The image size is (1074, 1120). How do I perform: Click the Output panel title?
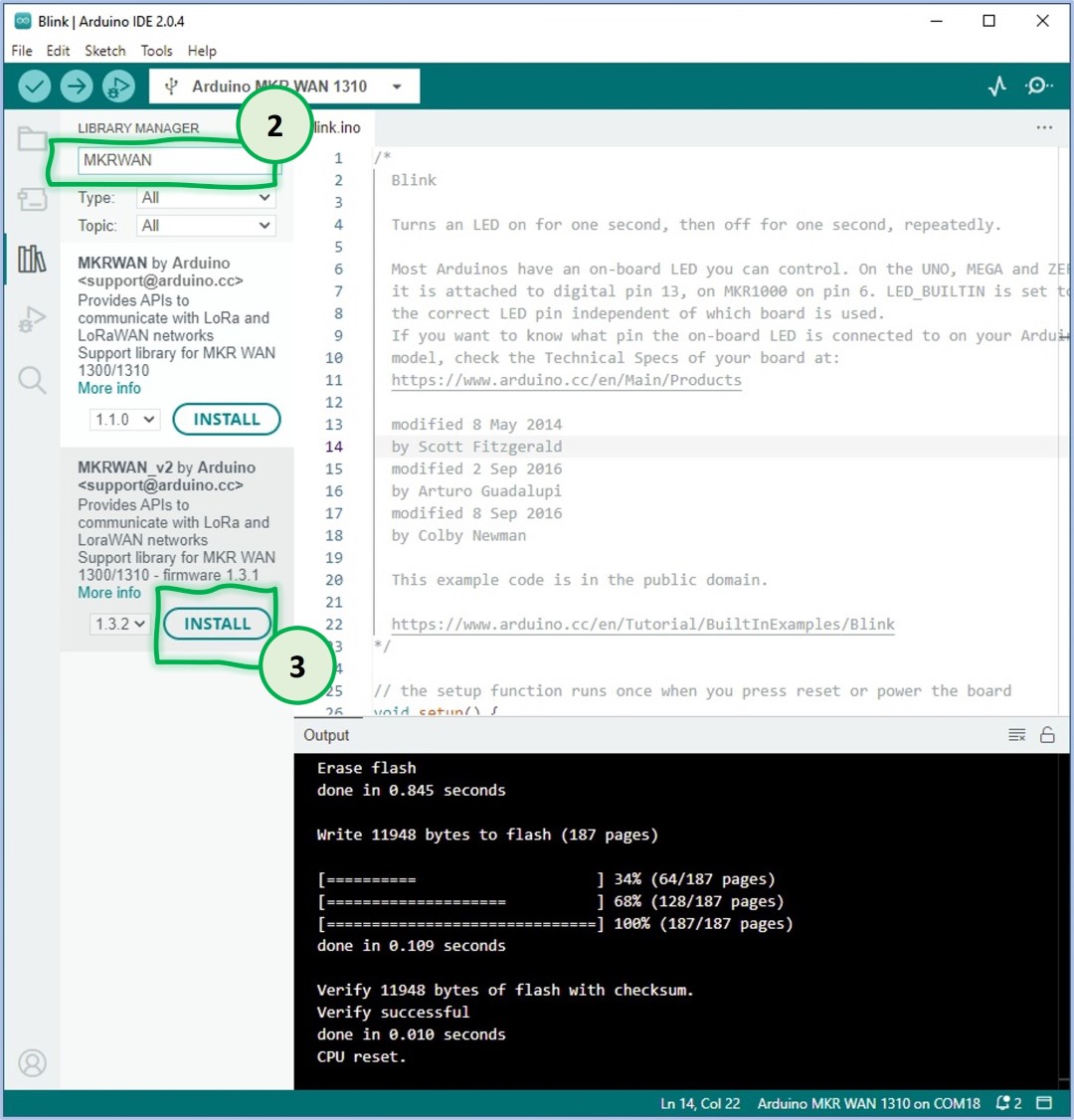click(x=326, y=735)
